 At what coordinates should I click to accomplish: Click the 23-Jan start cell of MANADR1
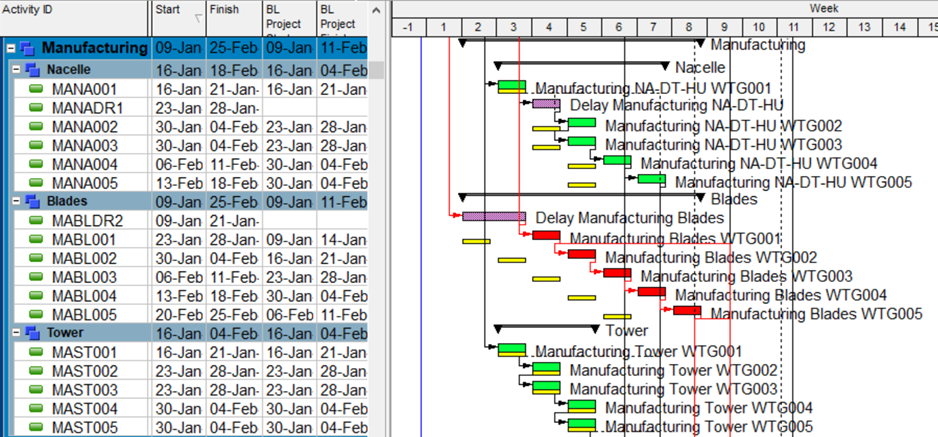[x=179, y=108]
